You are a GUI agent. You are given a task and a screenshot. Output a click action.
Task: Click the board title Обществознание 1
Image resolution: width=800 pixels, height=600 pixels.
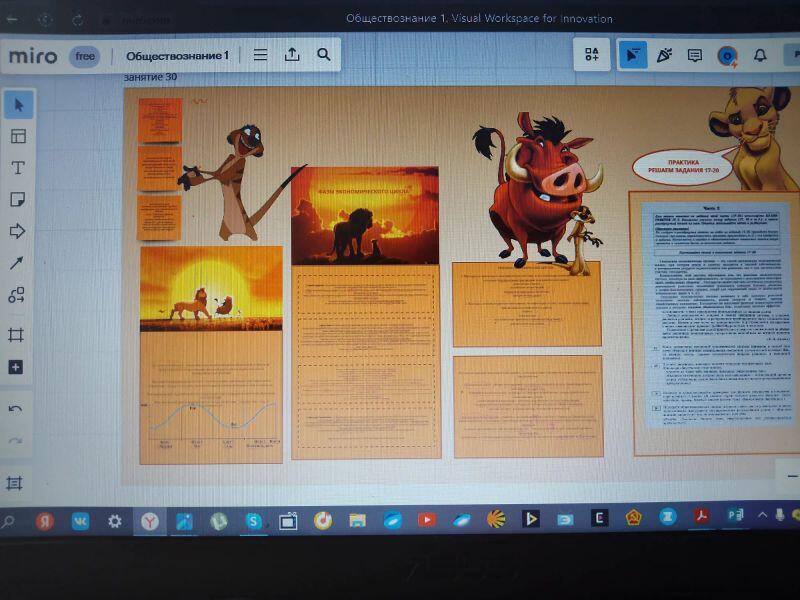tap(177, 56)
